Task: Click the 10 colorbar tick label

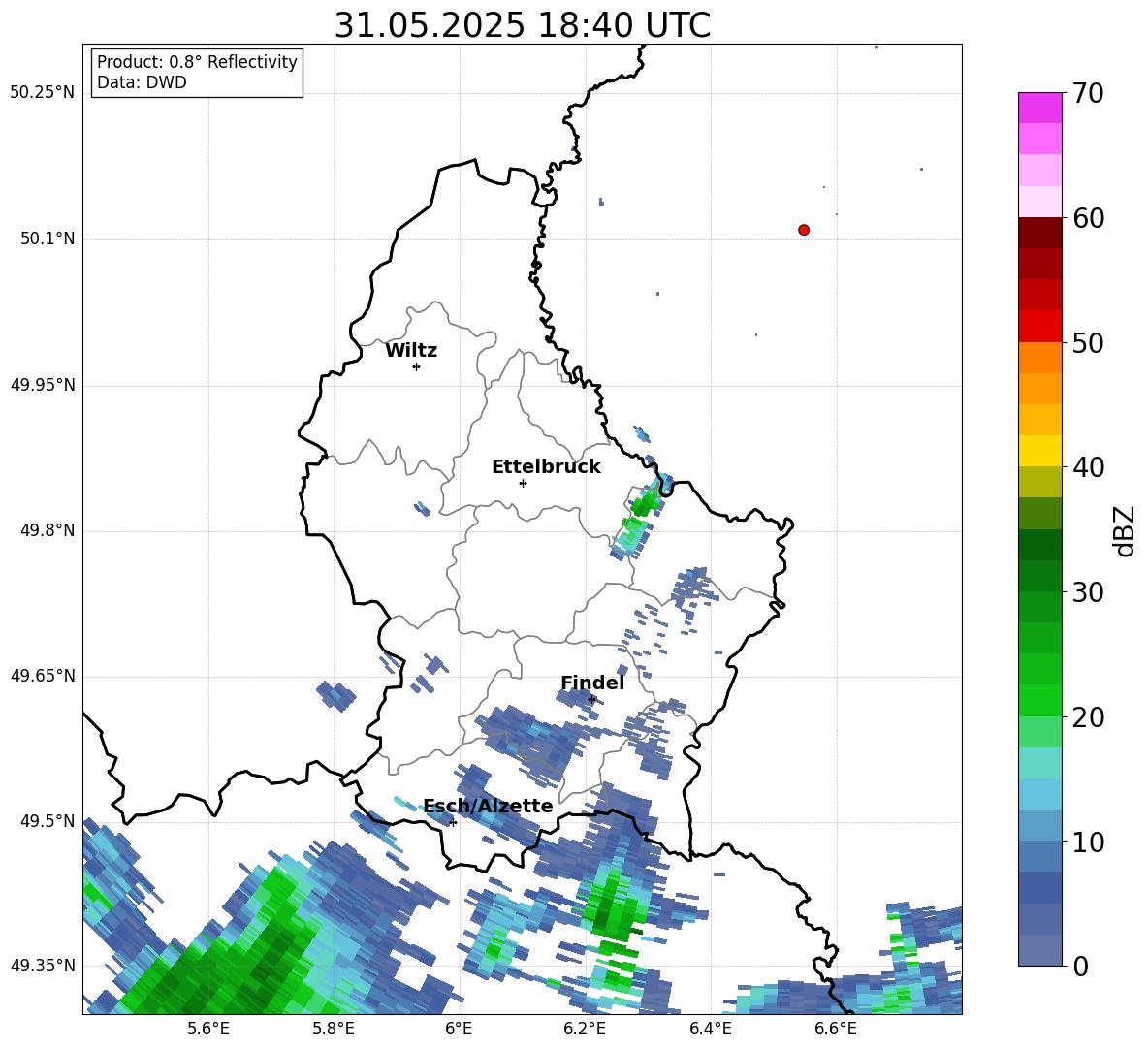Action: [x=1088, y=842]
